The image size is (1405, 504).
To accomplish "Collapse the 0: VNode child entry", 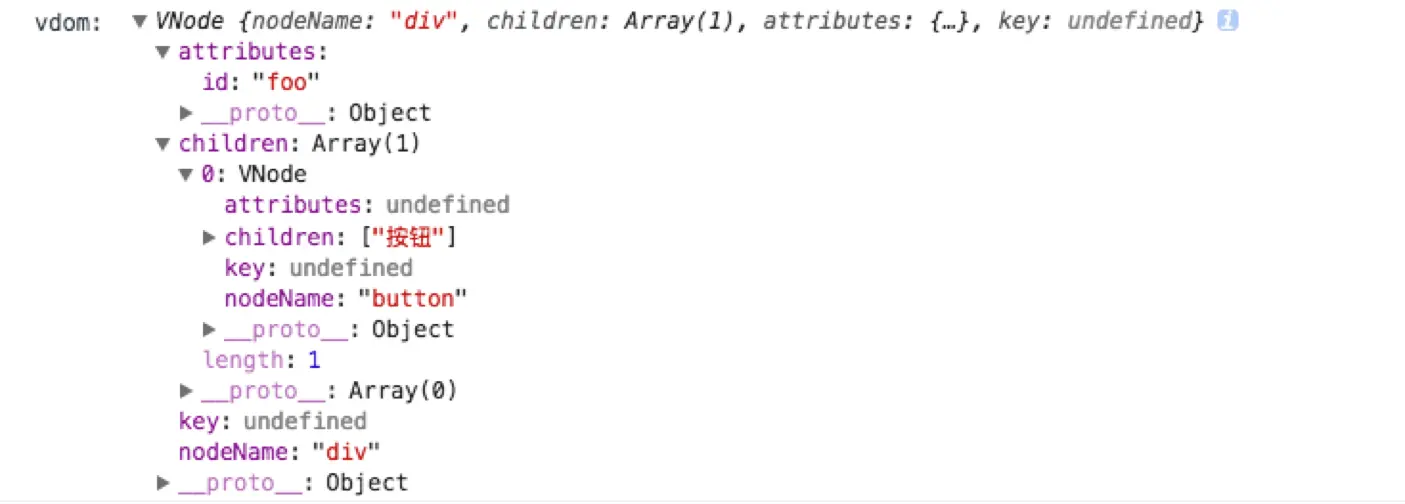I will click(186, 175).
